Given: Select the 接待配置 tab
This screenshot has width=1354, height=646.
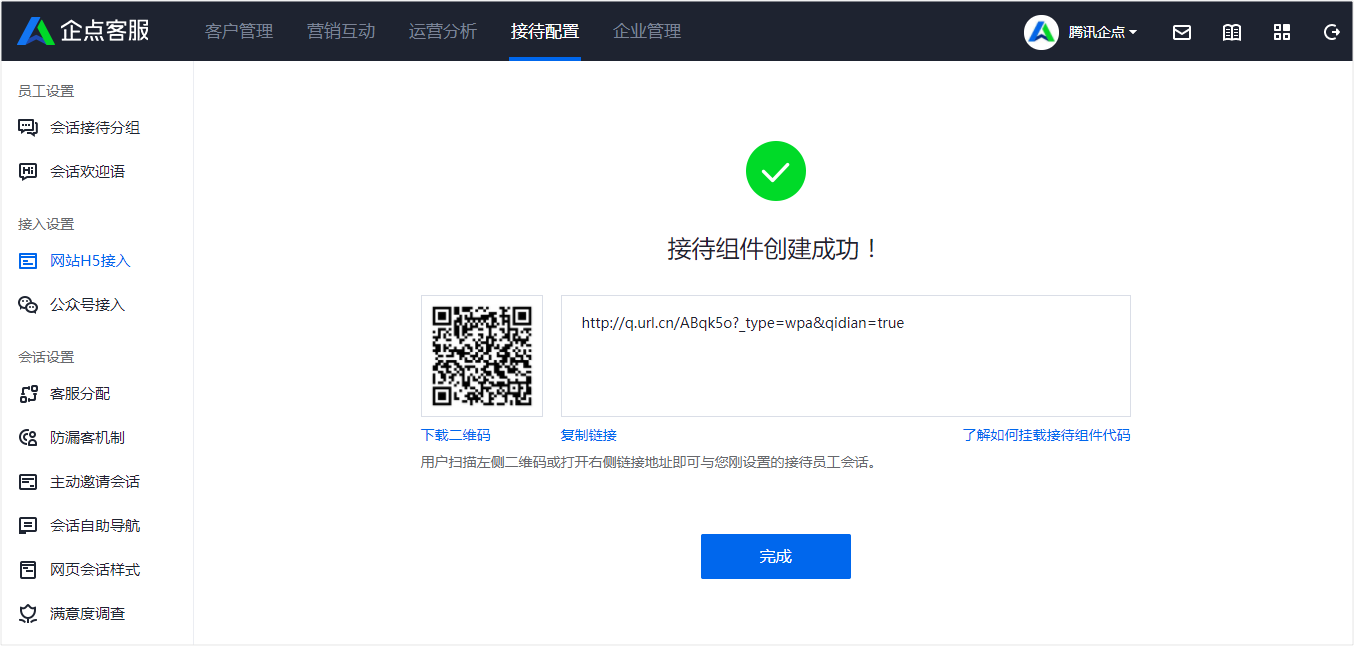Looking at the screenshot, I should tap(545, 31).
